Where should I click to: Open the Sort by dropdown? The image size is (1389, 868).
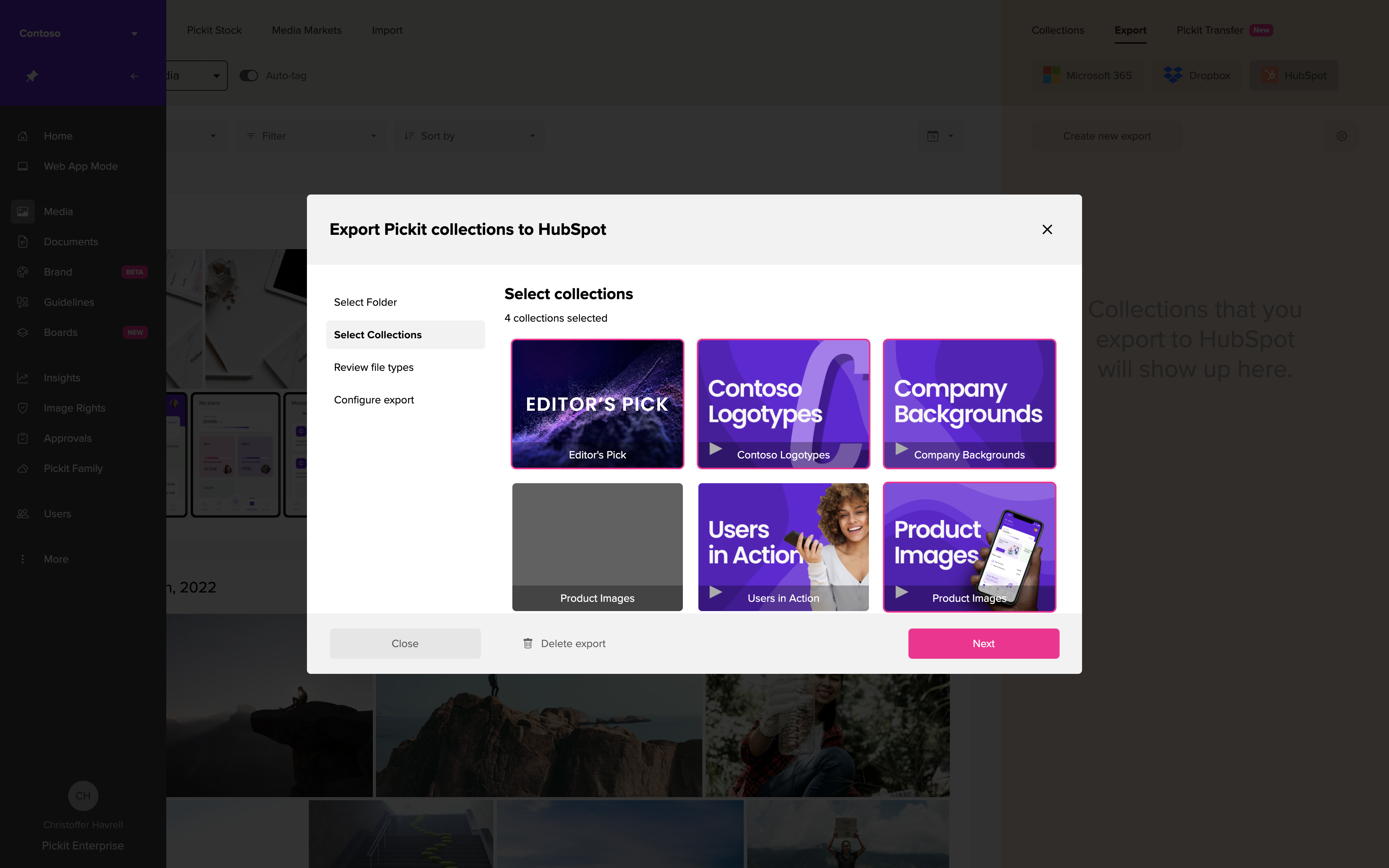tap(469, 136)
